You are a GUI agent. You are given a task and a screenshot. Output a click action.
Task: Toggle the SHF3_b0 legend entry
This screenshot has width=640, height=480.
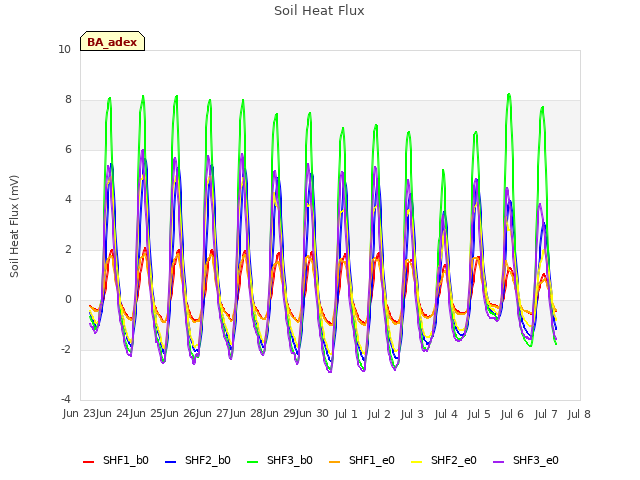click(x=280, y=460)
